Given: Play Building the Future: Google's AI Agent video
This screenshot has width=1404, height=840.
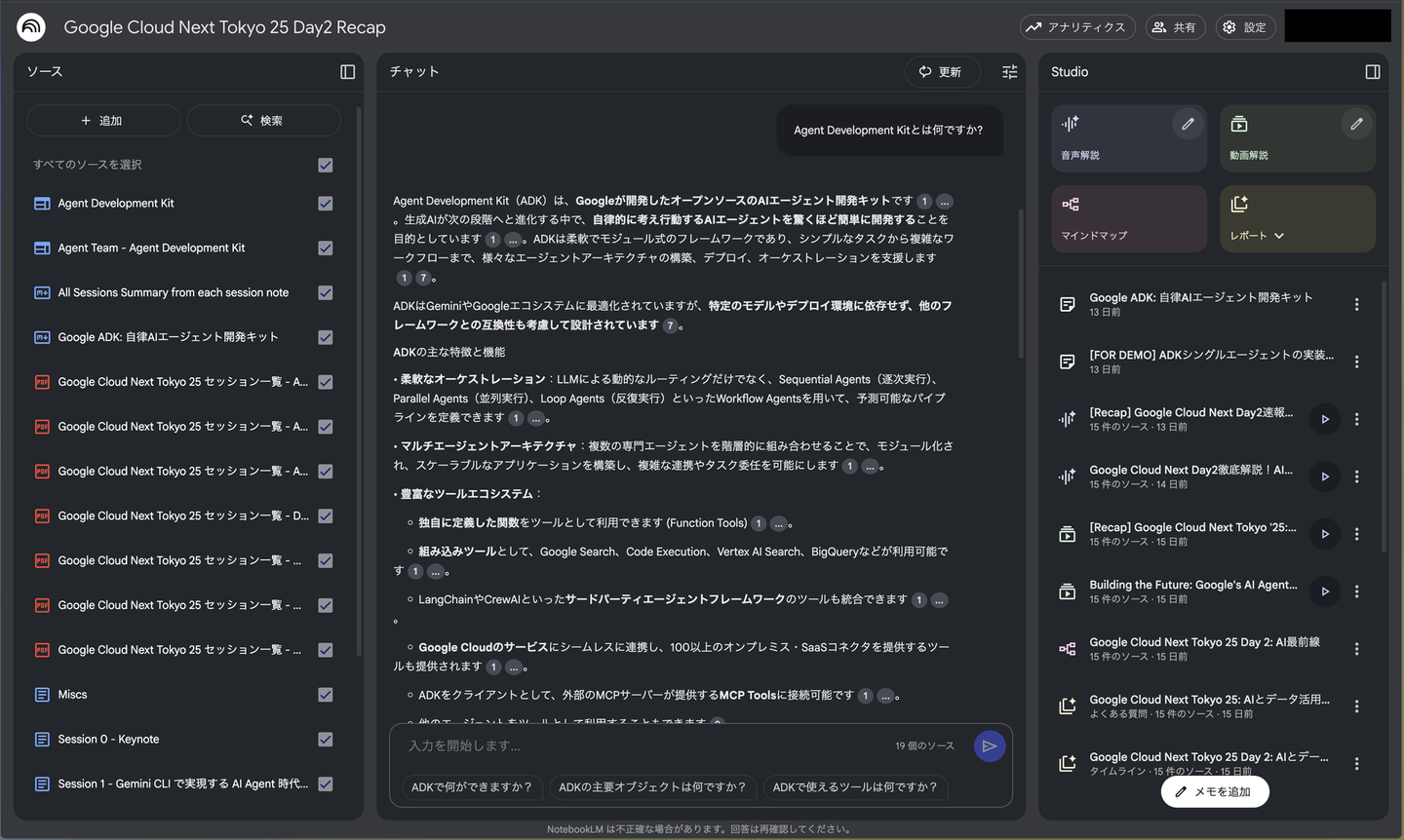Looking at the screenshot, I should (x=1325, y=592).
